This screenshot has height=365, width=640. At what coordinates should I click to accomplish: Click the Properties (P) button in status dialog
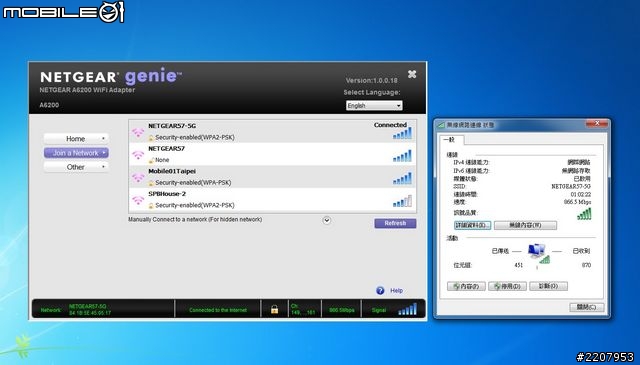click(466, 286)
